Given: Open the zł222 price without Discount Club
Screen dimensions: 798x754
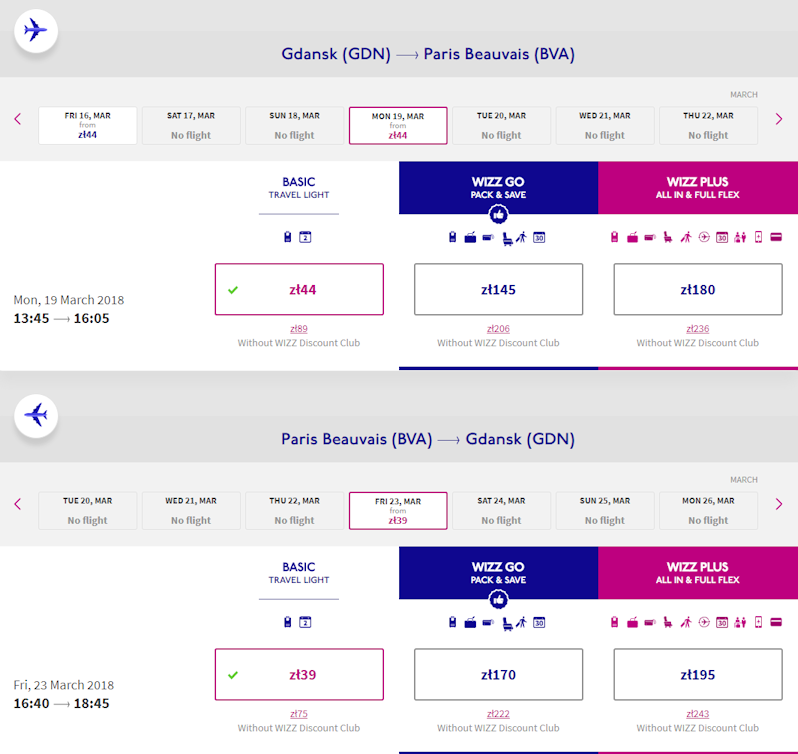Looking at the screenshot, I should point(498,714).
